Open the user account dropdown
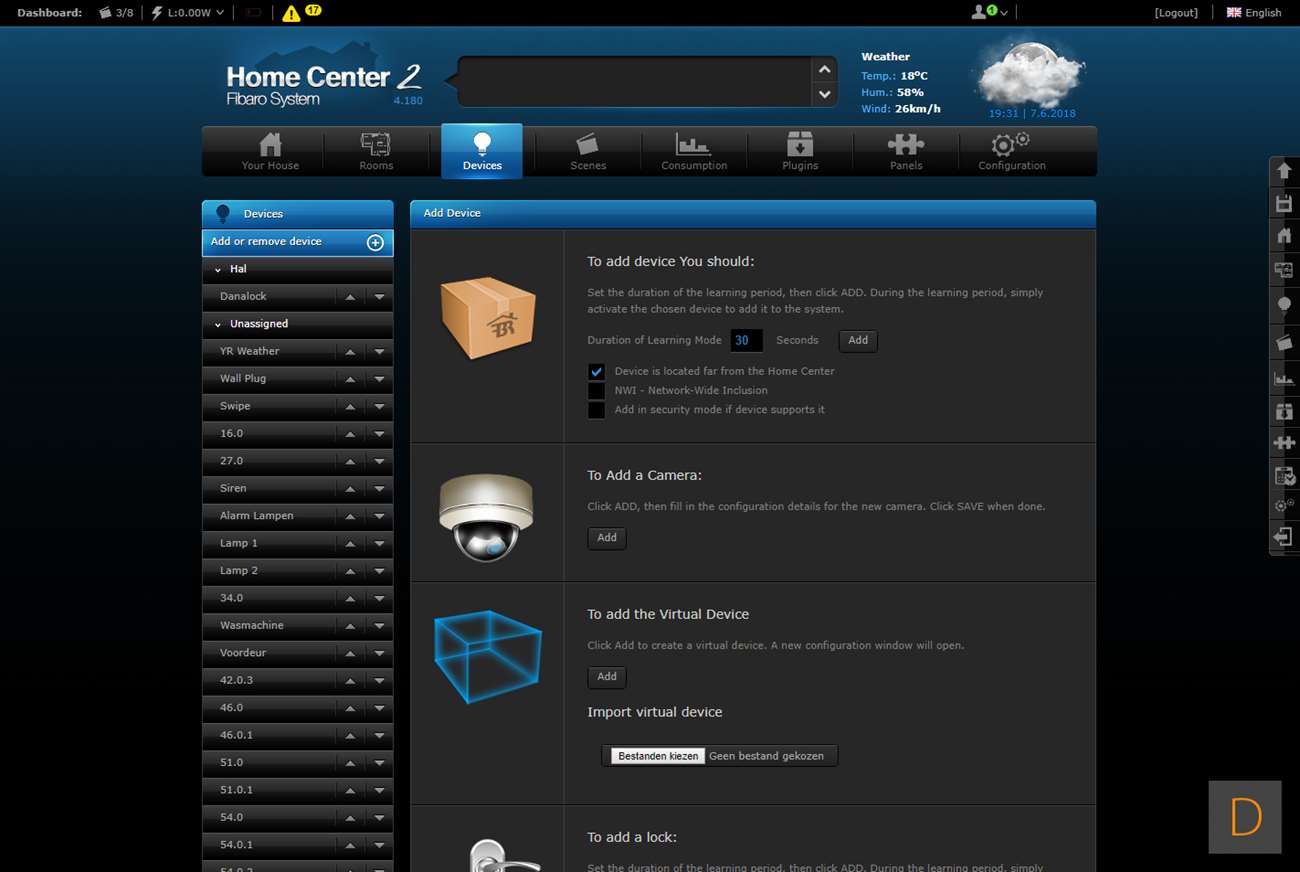This screenshot has height=872, width=1300. pos(989,12)
